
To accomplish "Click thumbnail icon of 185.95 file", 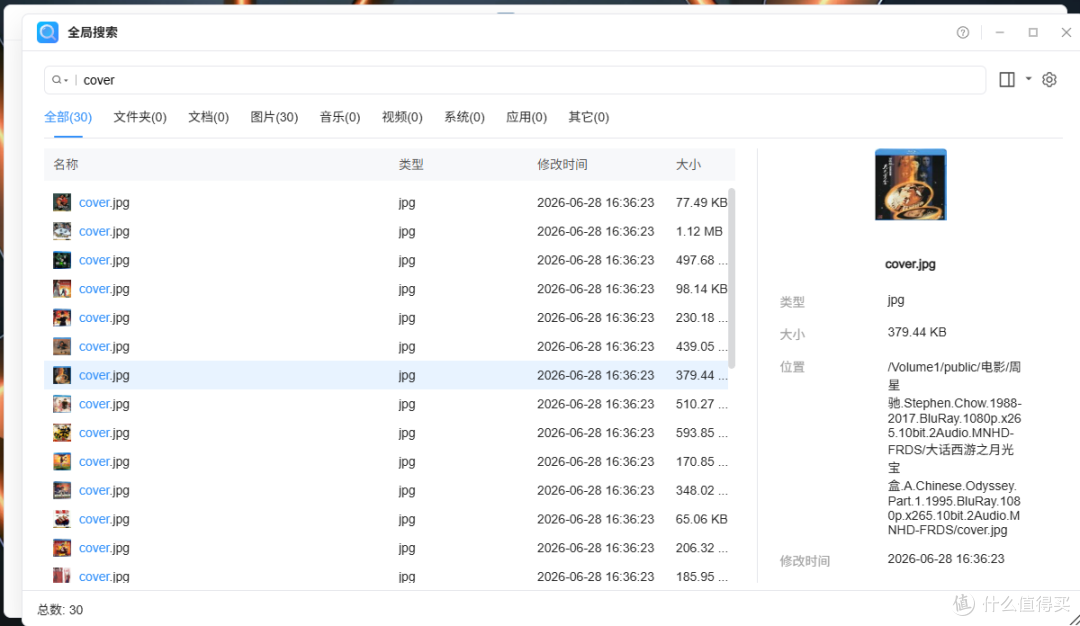I will coord(62,576).
